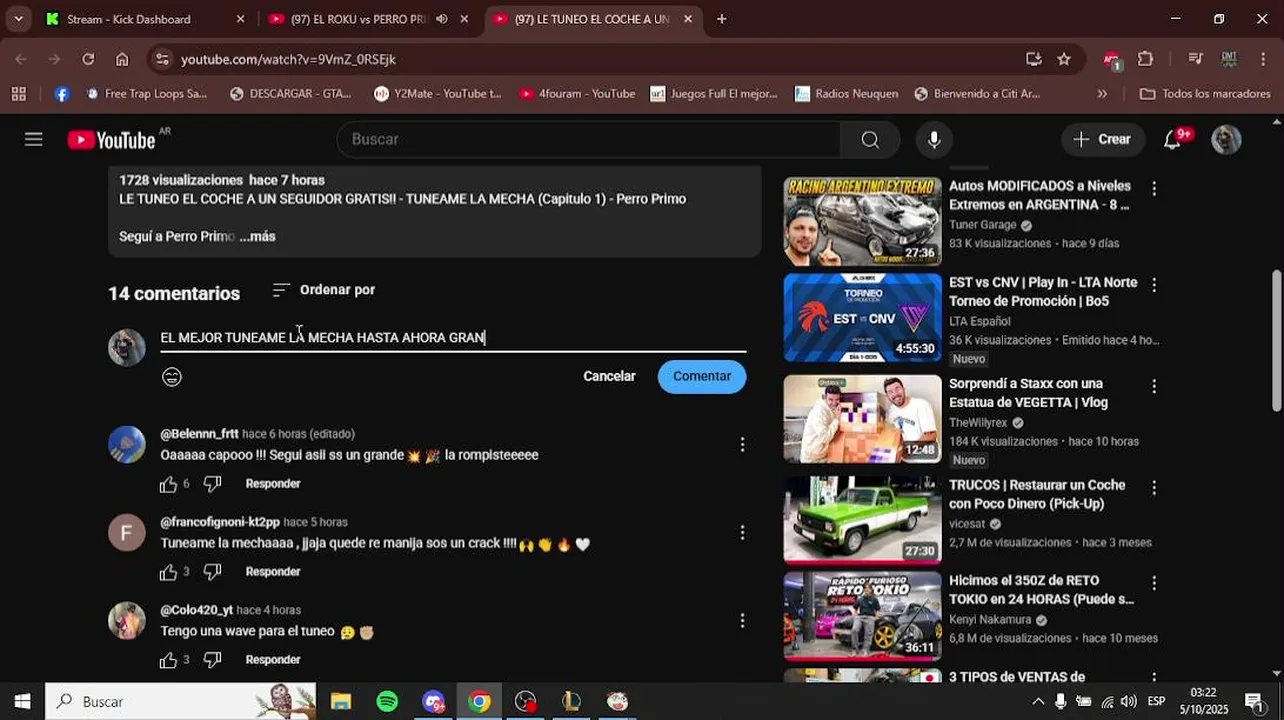Open options menu for @Belennn_frtt comment

tap(742, 445)
